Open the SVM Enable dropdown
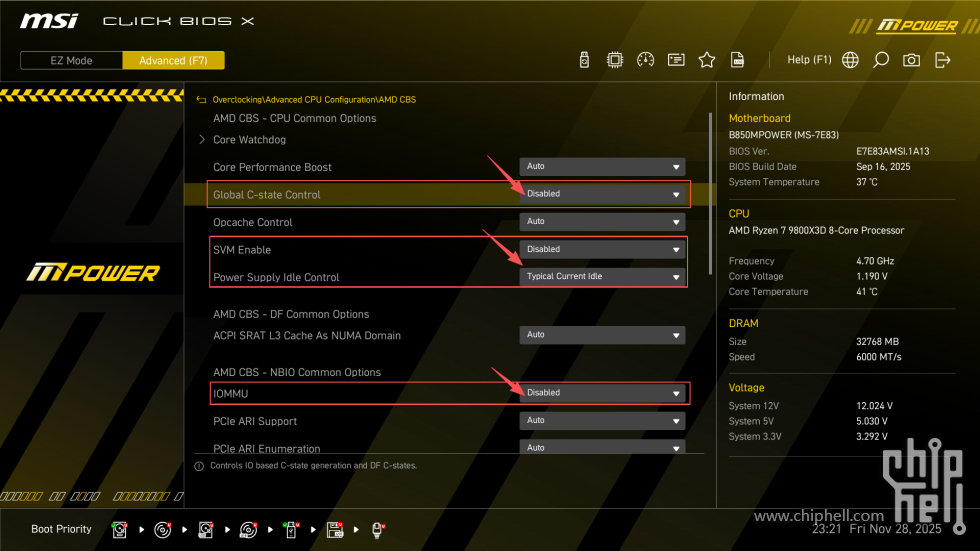 tap(603, 249)
